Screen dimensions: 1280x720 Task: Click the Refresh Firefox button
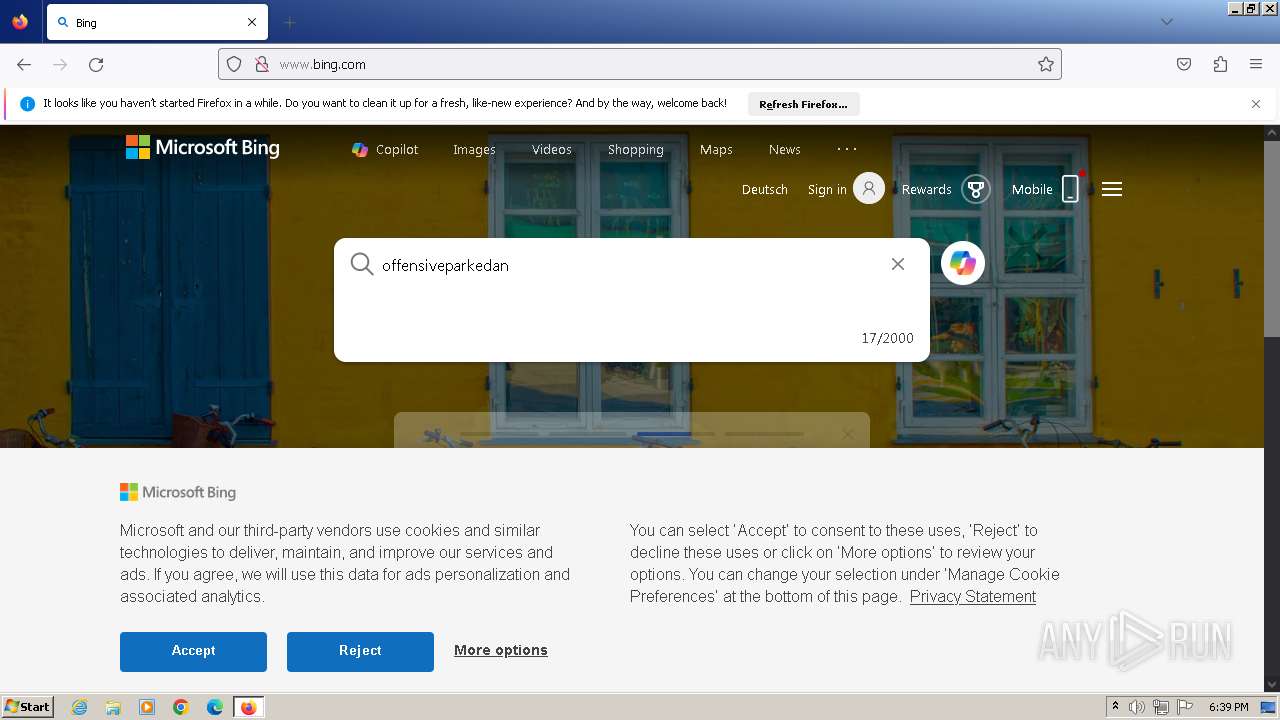[x=803, y=104]
